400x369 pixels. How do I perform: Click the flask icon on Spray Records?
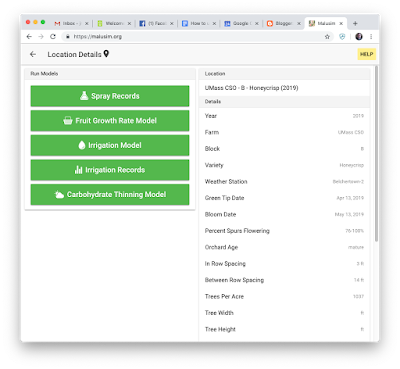(84, 96)
